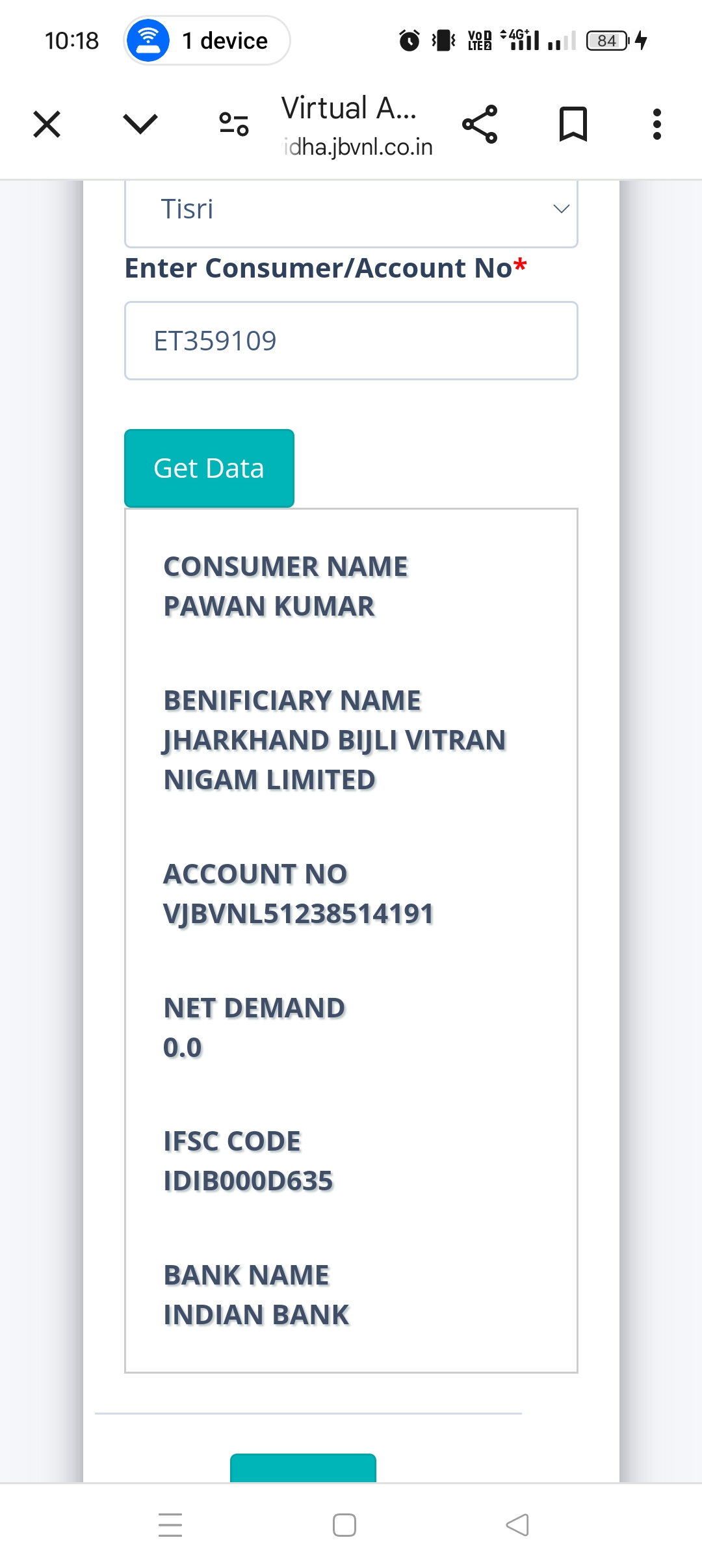The image size is (702, 1568).
Task: Tap the alarm clock status icon
Action: click(409, 40)
